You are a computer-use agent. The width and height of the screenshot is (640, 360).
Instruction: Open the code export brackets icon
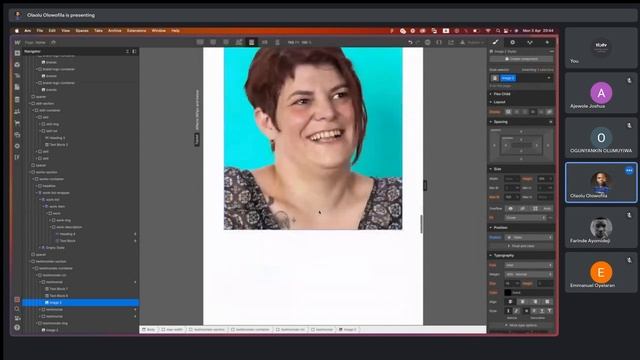[x=439, y=42]
